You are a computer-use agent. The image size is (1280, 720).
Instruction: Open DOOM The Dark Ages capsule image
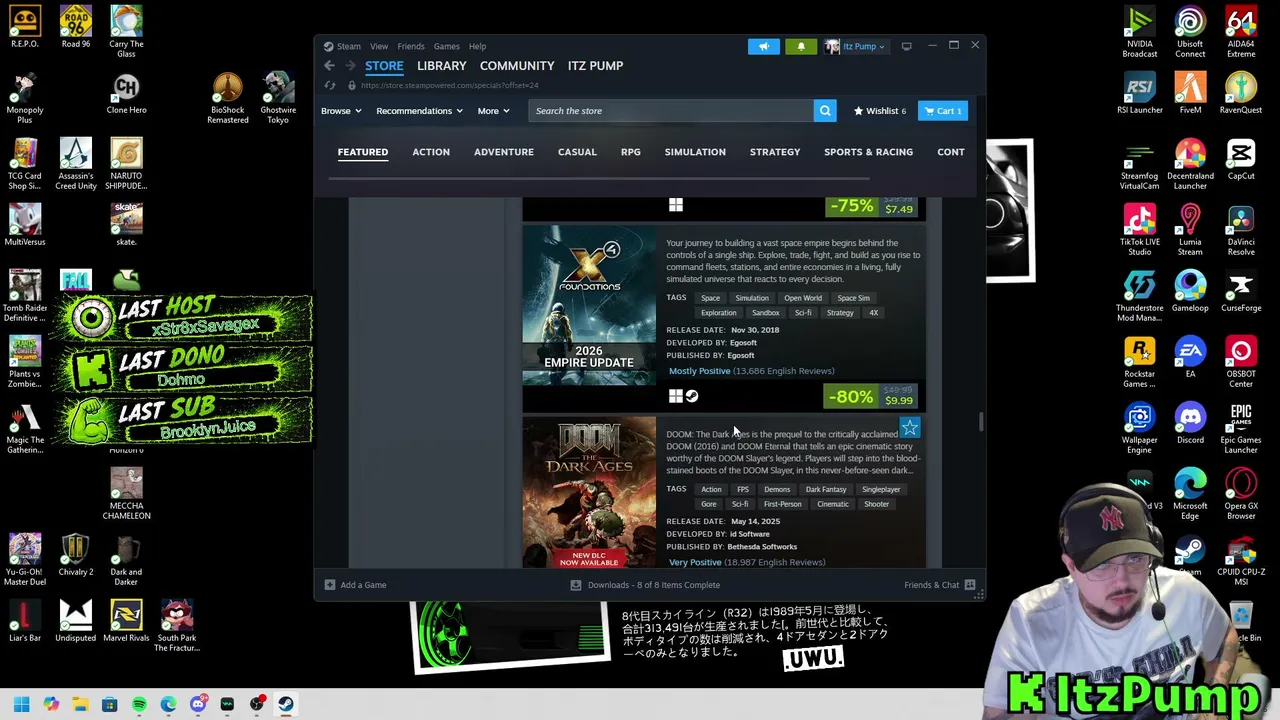pos(589,493)
